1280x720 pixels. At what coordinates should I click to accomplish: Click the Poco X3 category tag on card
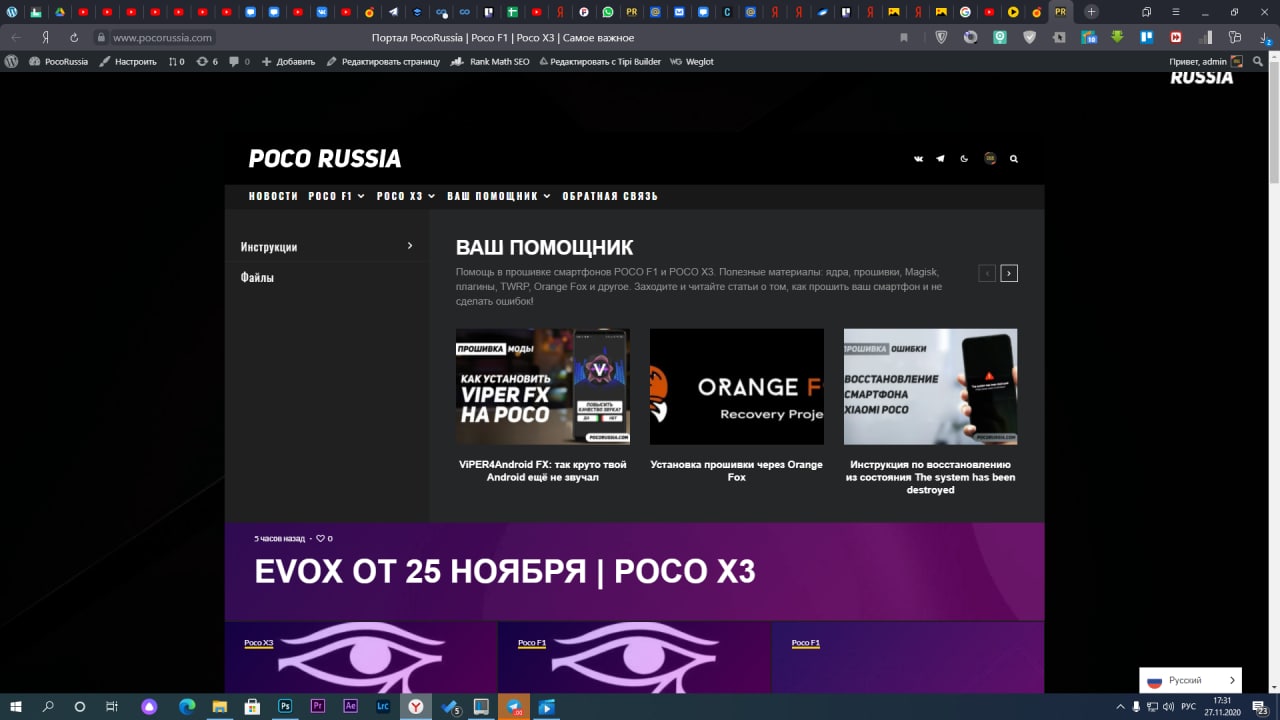coord(259,643)
